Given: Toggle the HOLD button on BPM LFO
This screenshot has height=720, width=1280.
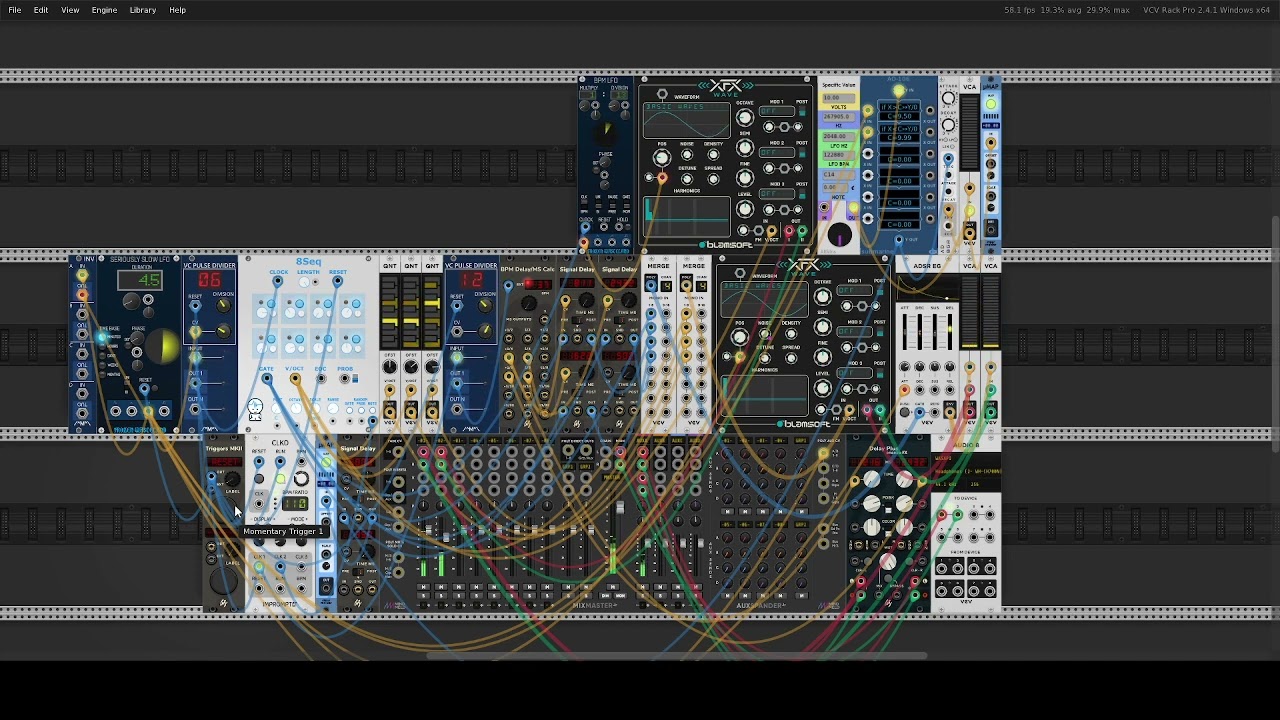Looking at the screenshot, I should [627, 227].
